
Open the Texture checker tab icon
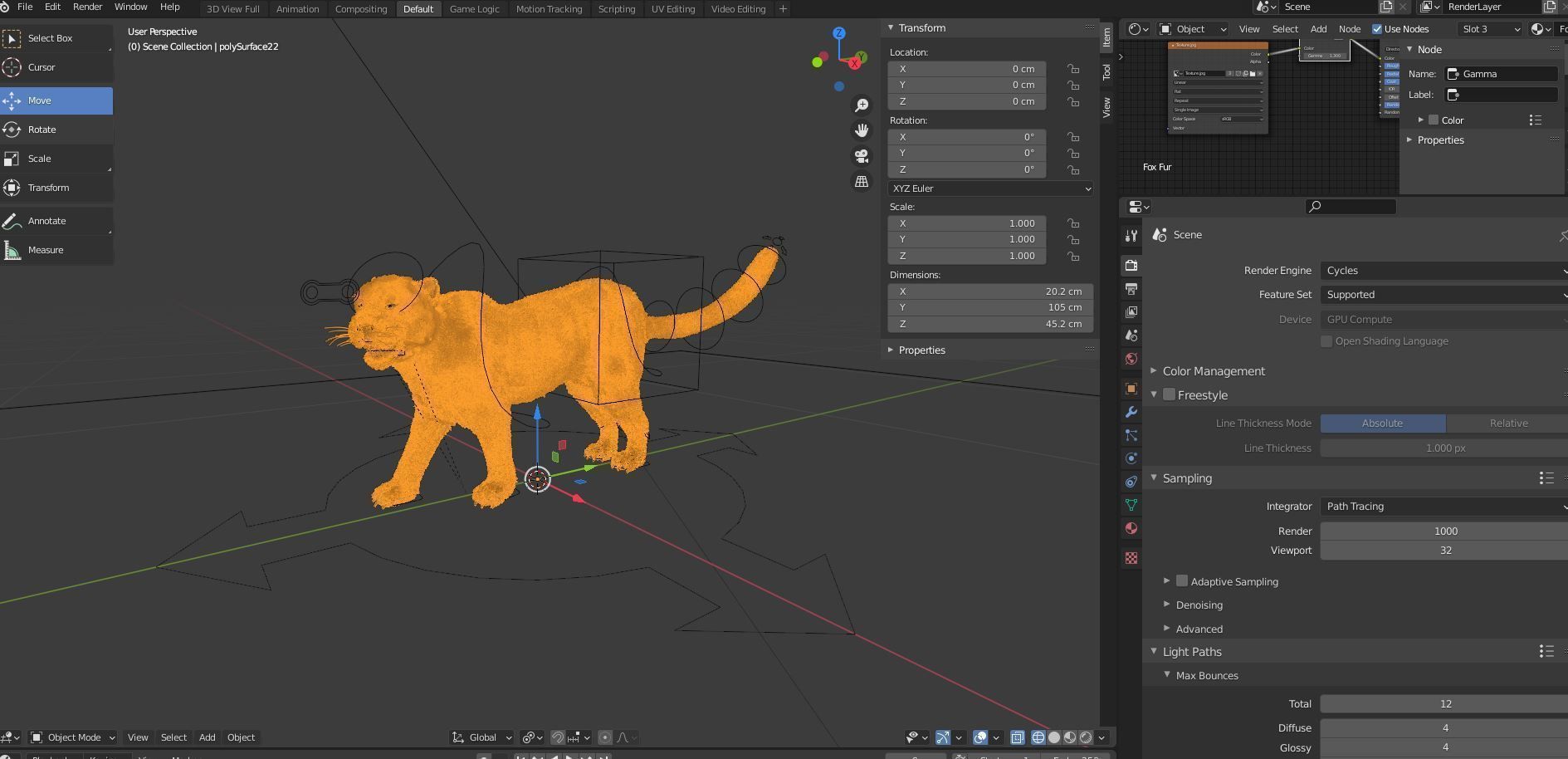(x=1131, y=558)
